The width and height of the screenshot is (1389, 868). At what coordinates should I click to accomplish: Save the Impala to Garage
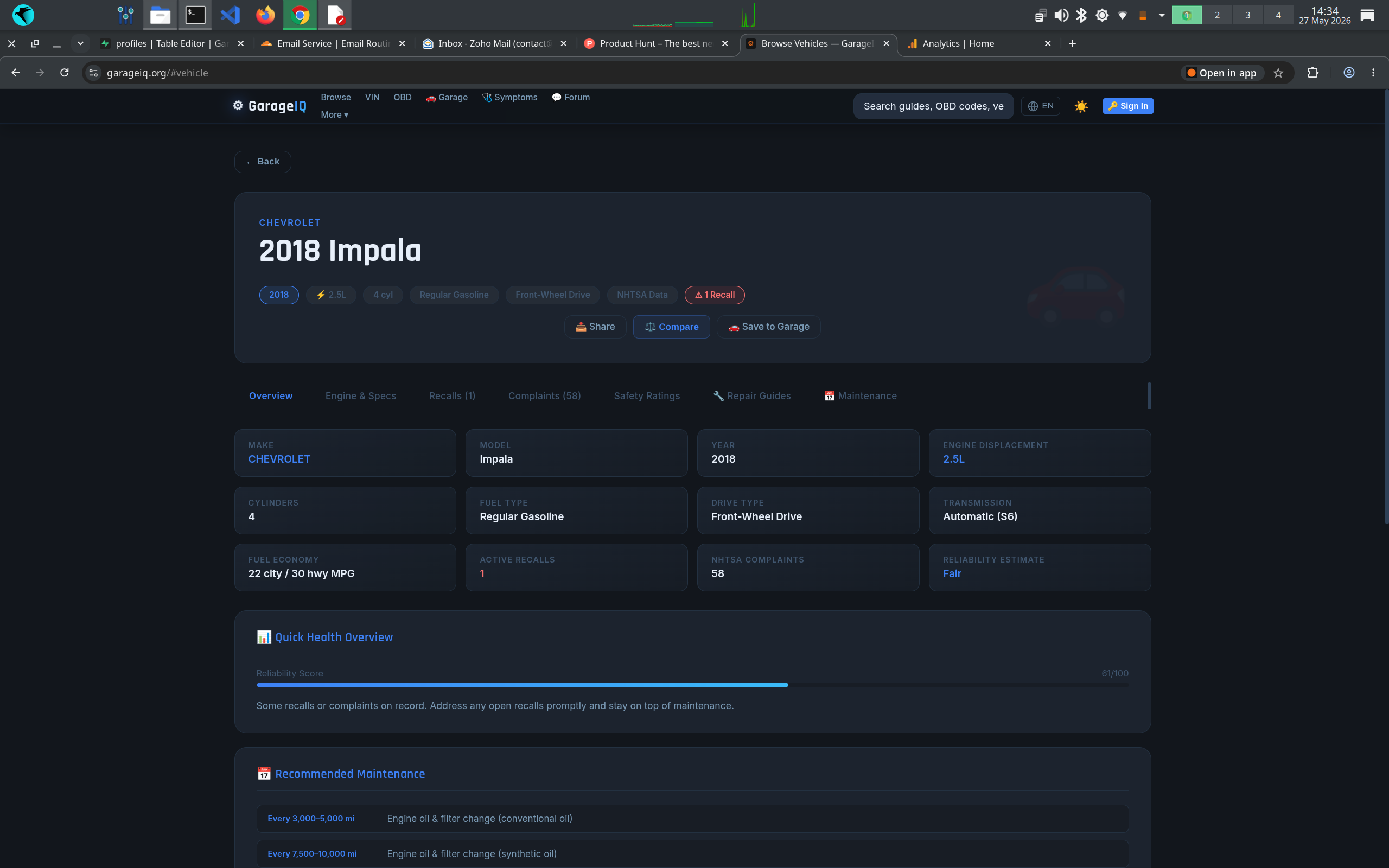[768, 327]
